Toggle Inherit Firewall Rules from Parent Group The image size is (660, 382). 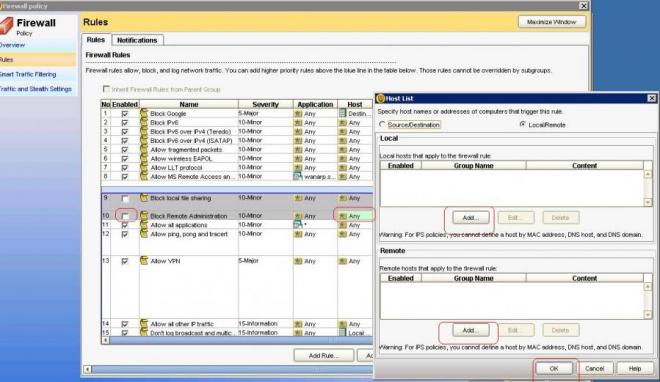(x=106, y=89)
